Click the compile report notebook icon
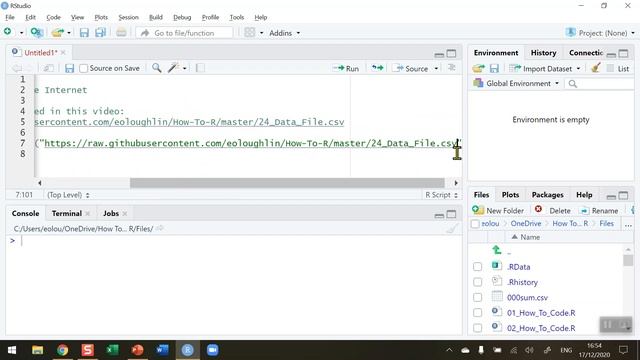 pos(200,68)
